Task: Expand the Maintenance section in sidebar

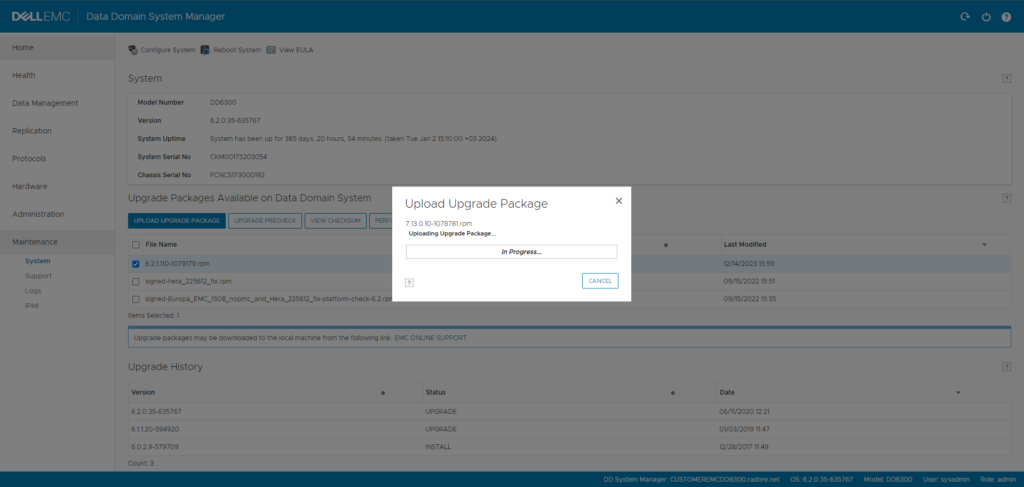Action: coord(35,242)
